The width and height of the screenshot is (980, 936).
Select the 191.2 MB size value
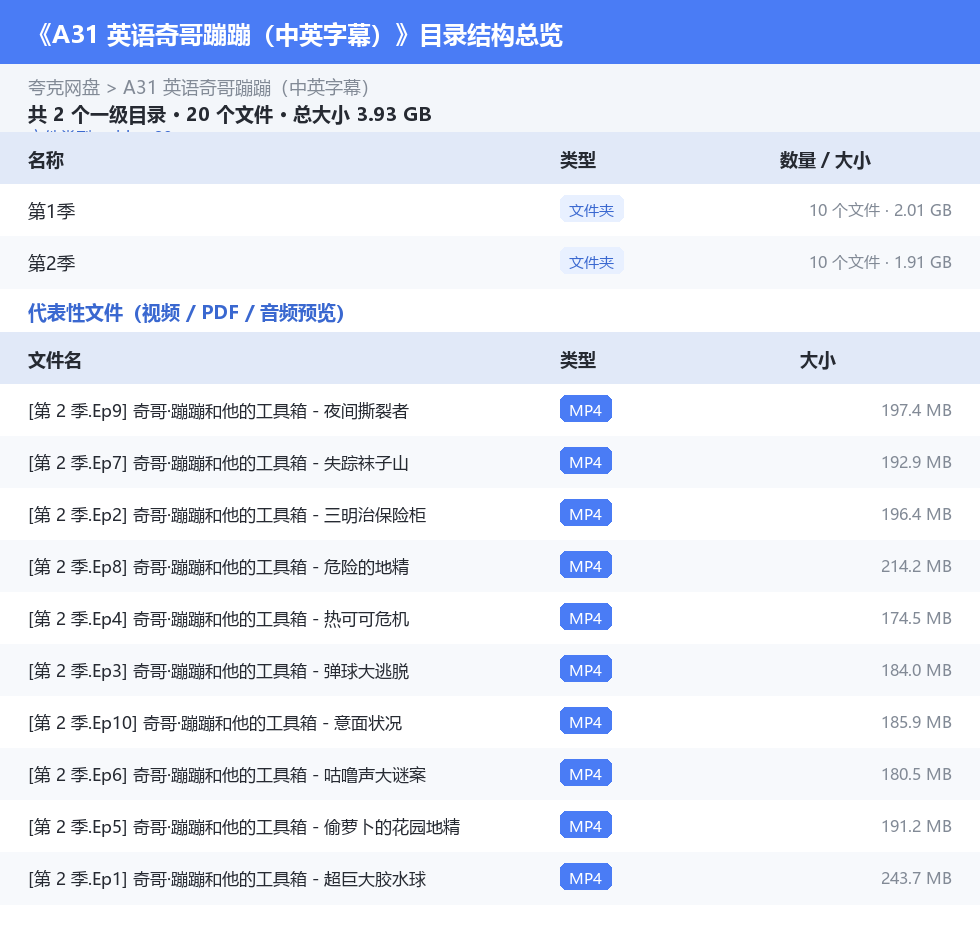pos(916,825)
